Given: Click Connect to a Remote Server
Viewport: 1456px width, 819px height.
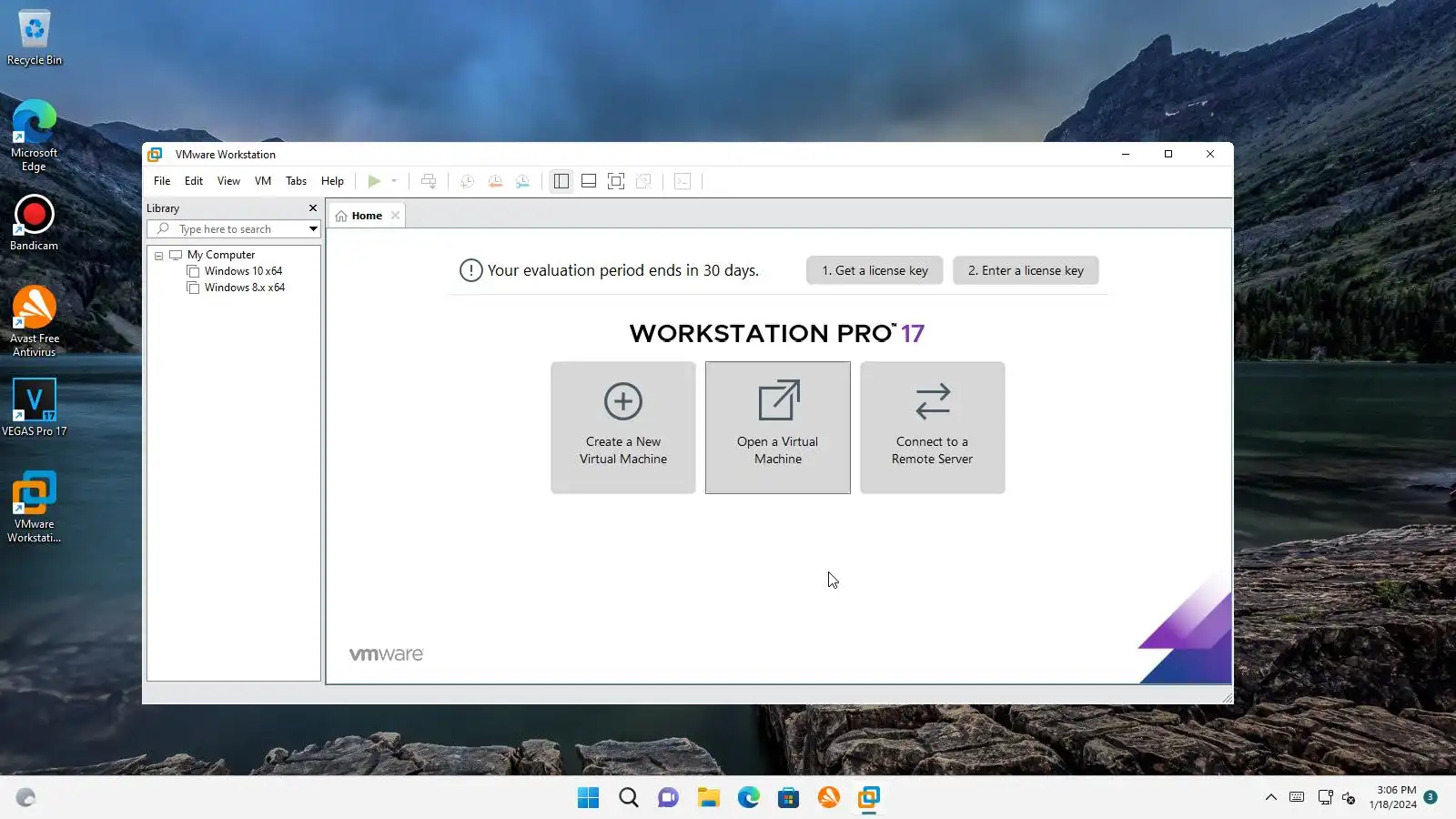Looking at the screenshot, I should (x=933, y=428).
